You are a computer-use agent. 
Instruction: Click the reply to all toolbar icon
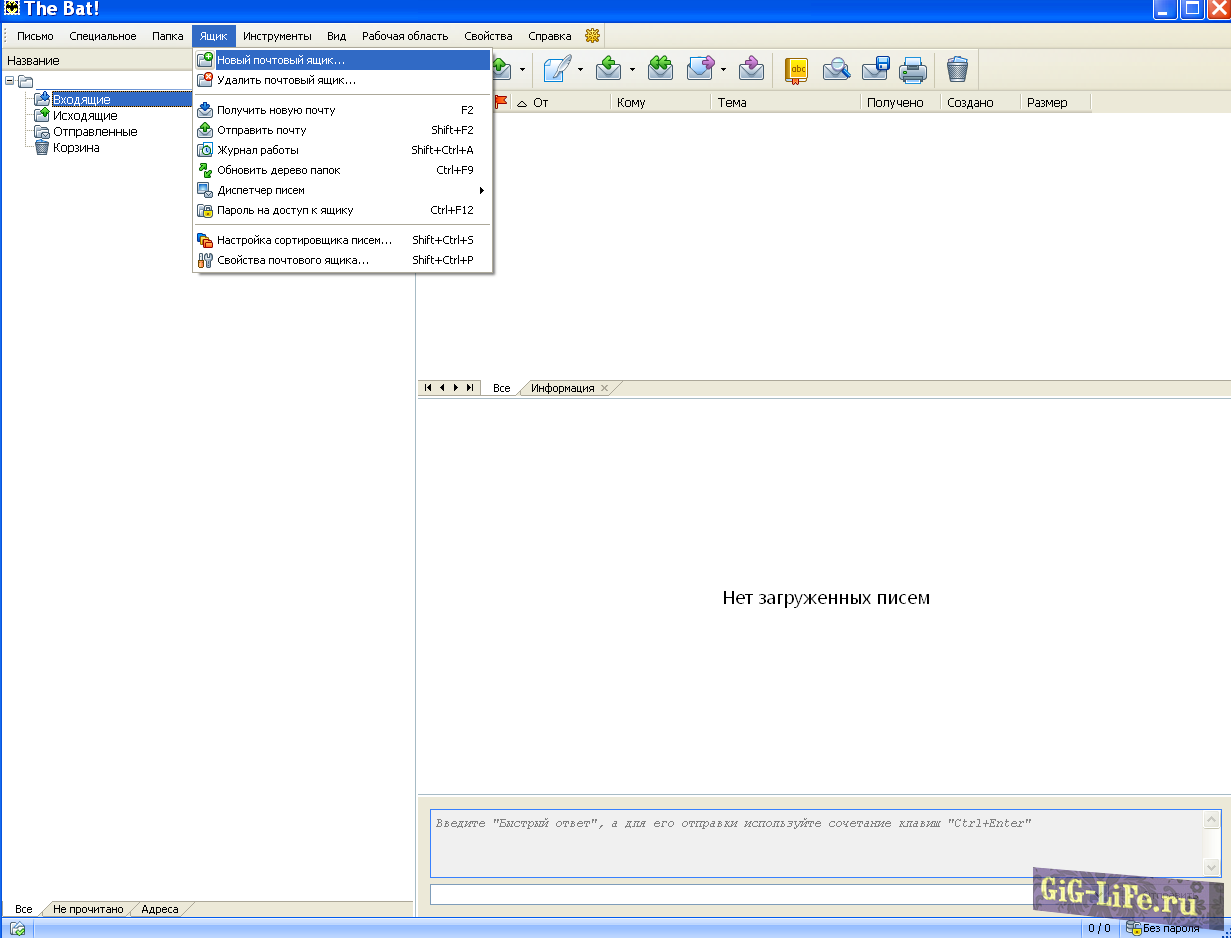[660, 69]
